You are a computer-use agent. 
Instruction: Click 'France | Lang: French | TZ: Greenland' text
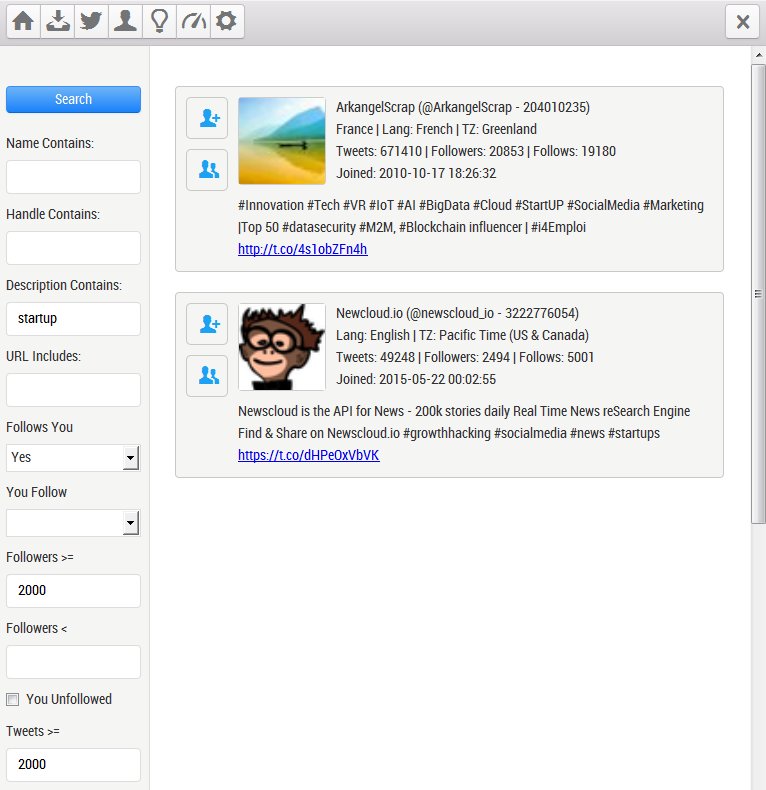coord(436,129)
